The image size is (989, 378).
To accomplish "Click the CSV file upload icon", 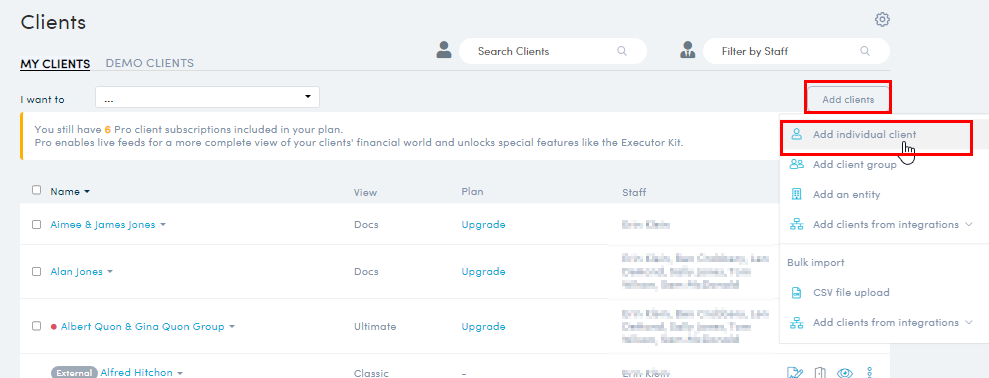I will [x=797, y=293].
